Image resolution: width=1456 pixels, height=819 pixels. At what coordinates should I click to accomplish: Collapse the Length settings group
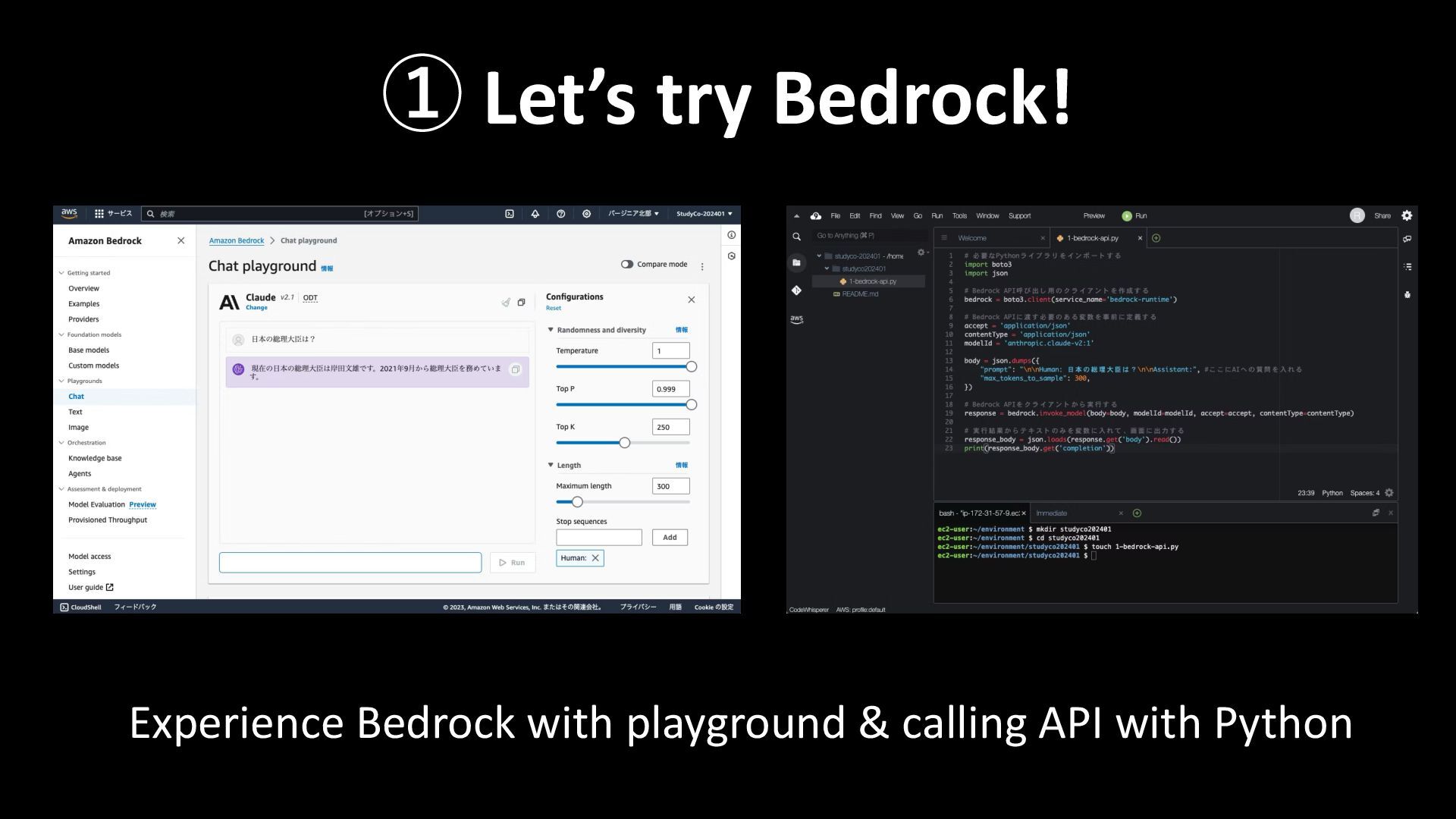[x=551, y=465]
